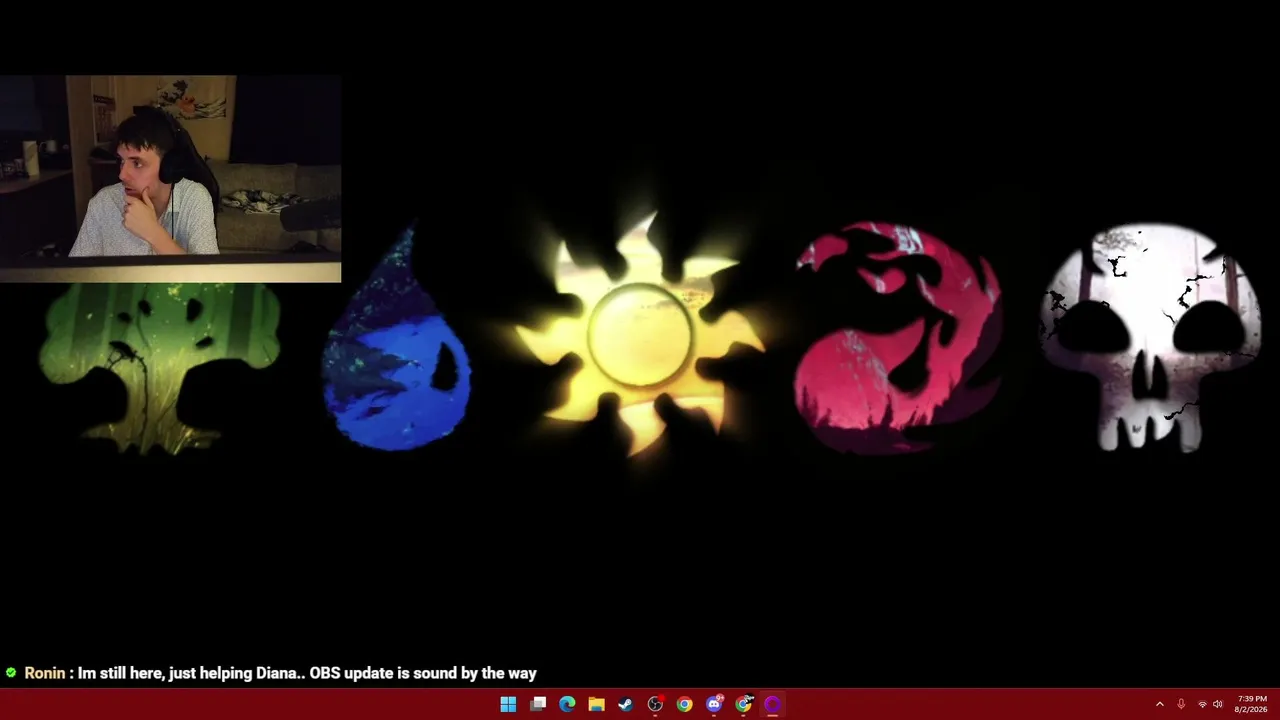Open the Wi-Fi network settings

pos(1202,704)
